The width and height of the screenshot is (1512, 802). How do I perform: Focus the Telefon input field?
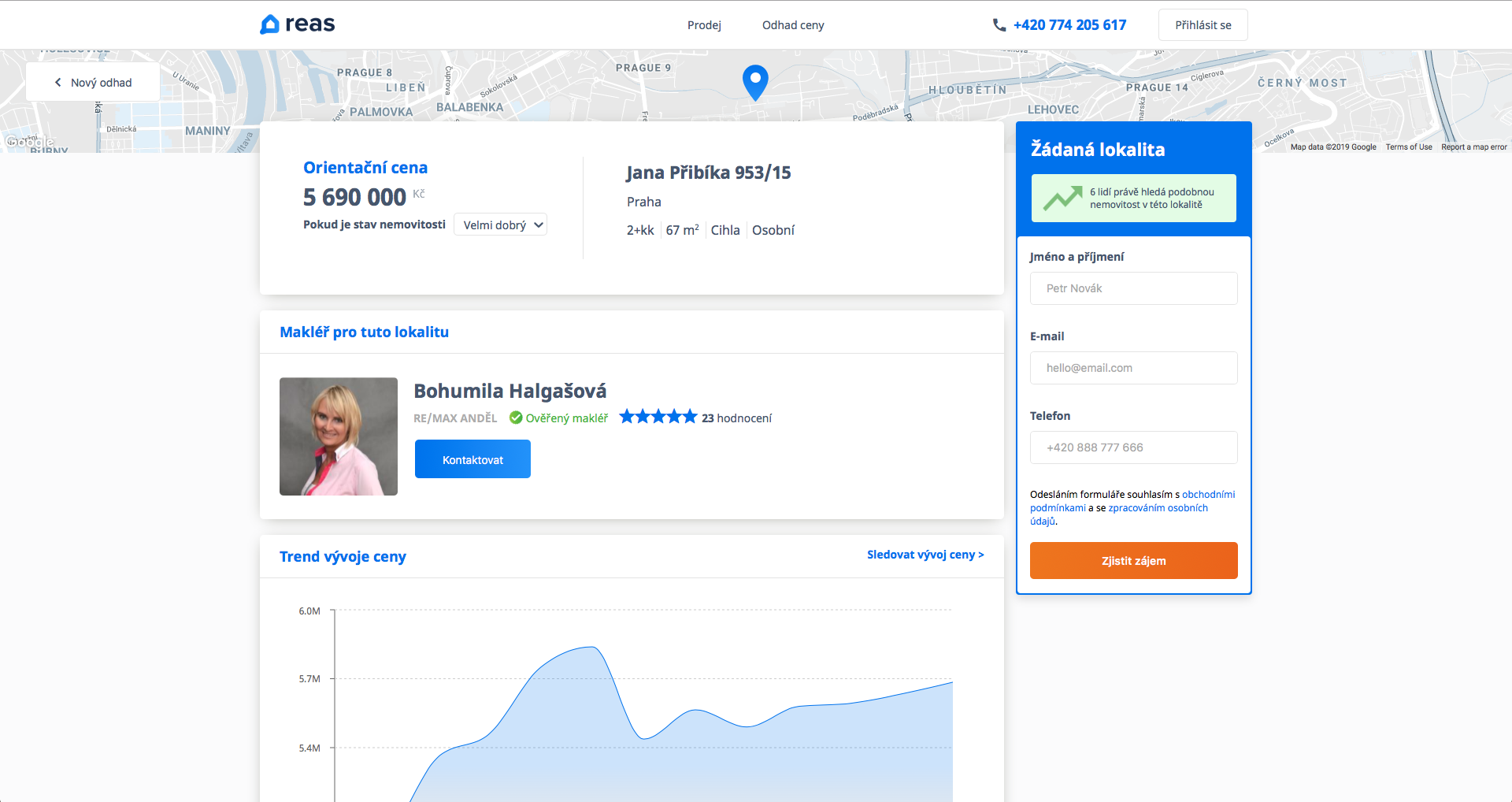1133,447
